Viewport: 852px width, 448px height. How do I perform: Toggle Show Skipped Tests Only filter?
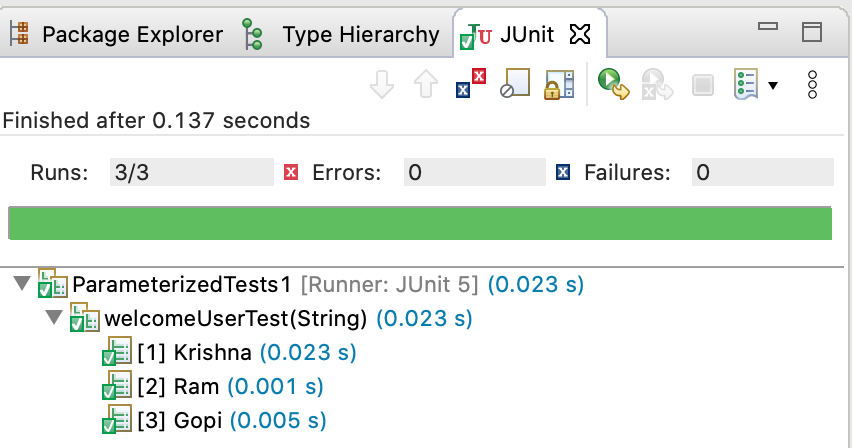(x=514, y=85)
